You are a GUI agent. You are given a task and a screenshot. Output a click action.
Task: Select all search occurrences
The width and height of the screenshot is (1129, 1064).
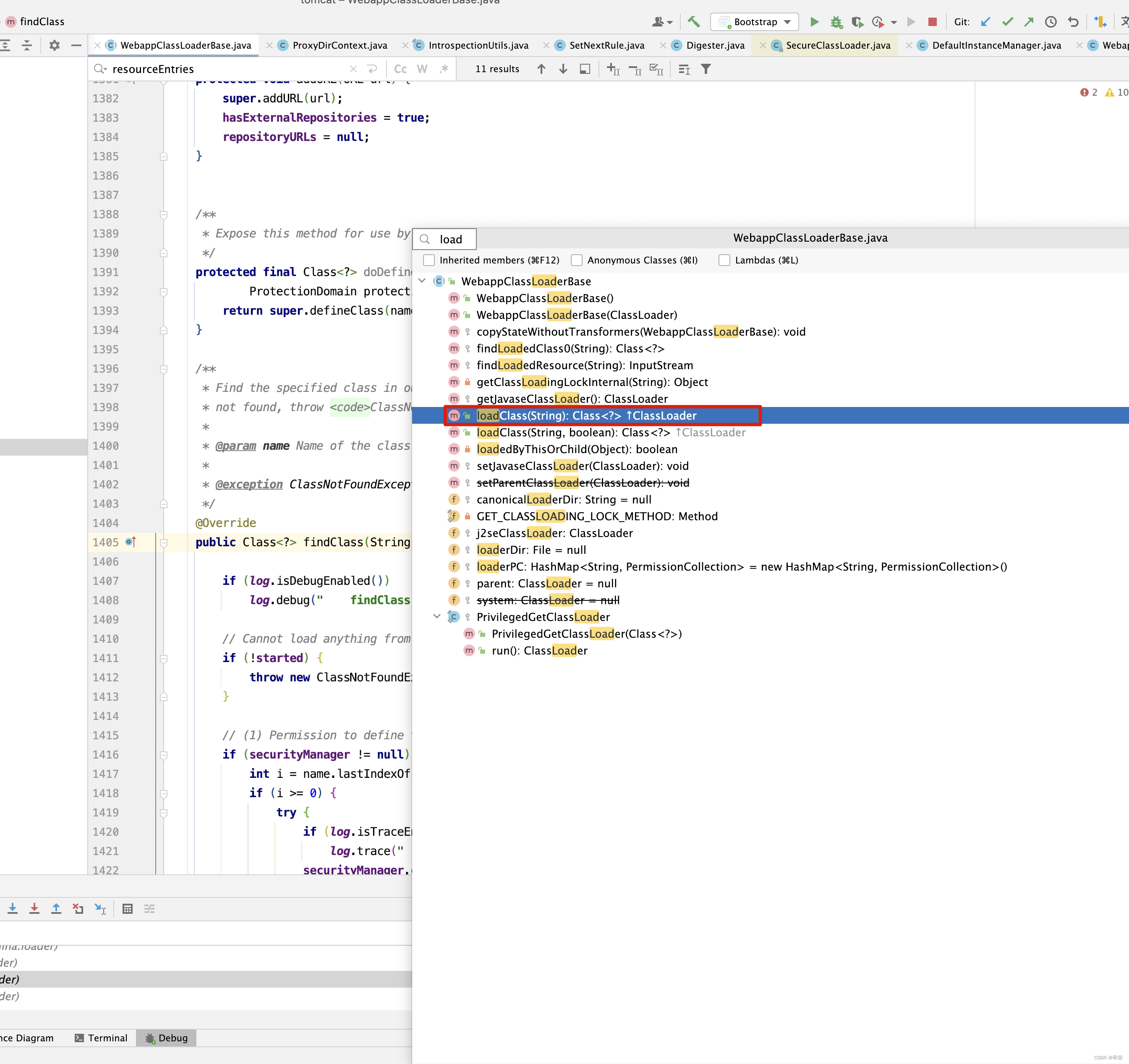tap(656, 69)
